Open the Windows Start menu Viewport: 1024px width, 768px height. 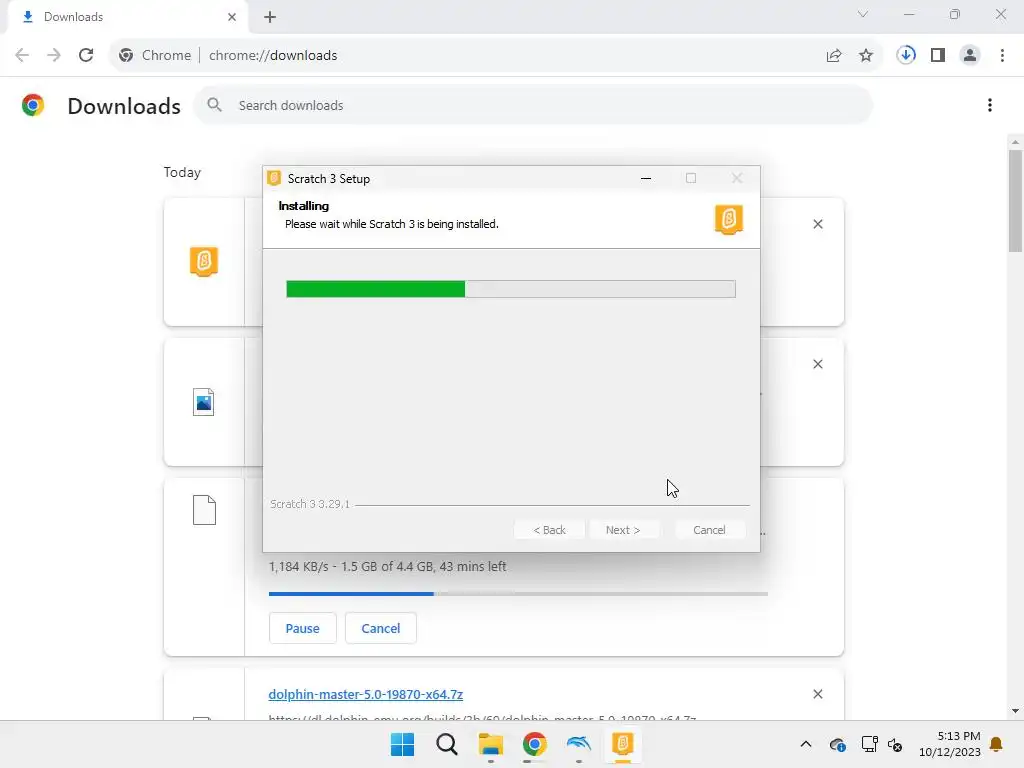402,744
